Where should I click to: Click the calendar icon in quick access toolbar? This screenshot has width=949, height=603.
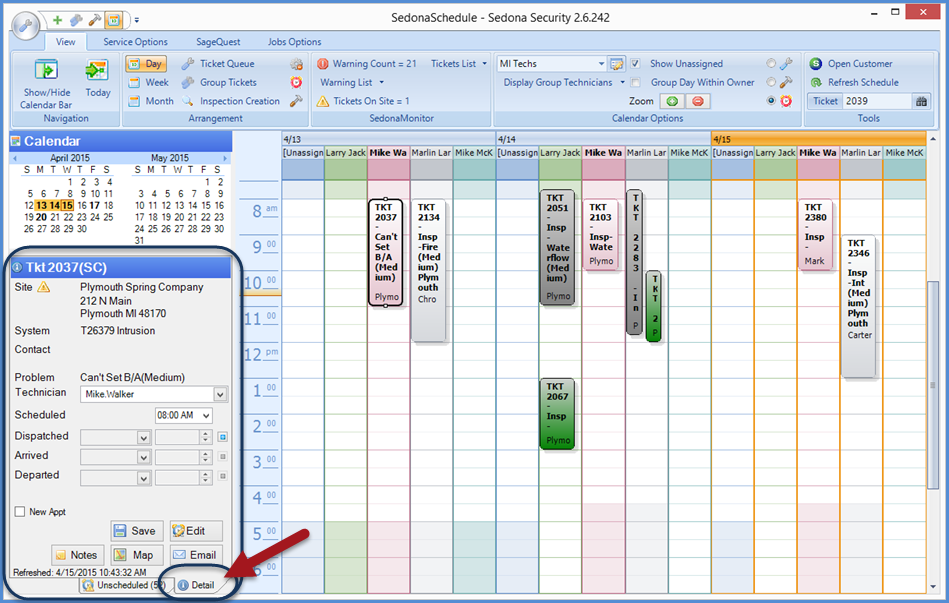point(113,20)
